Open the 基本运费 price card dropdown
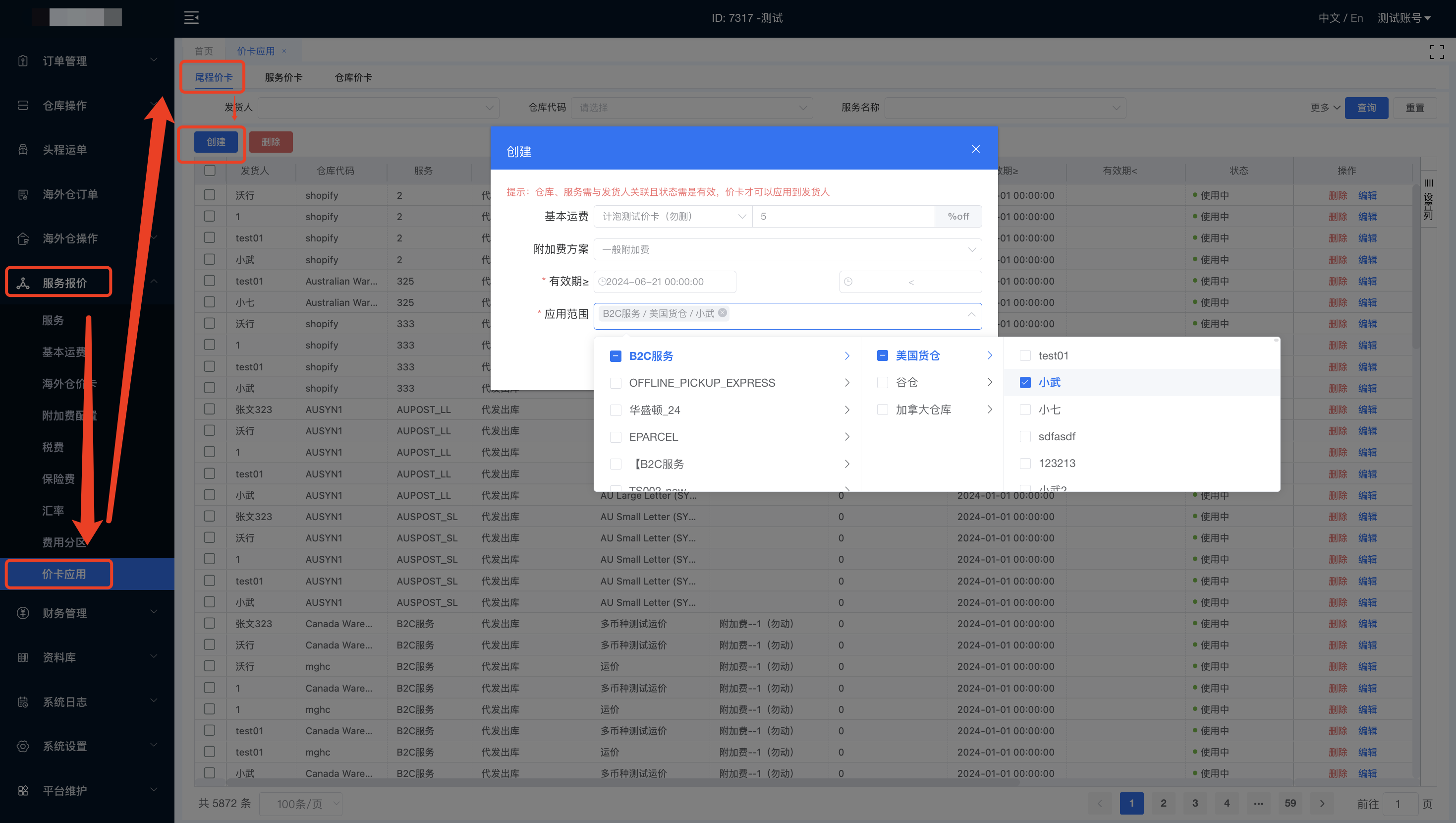Viewport: 1456px width, 823px height. point(672,216)
